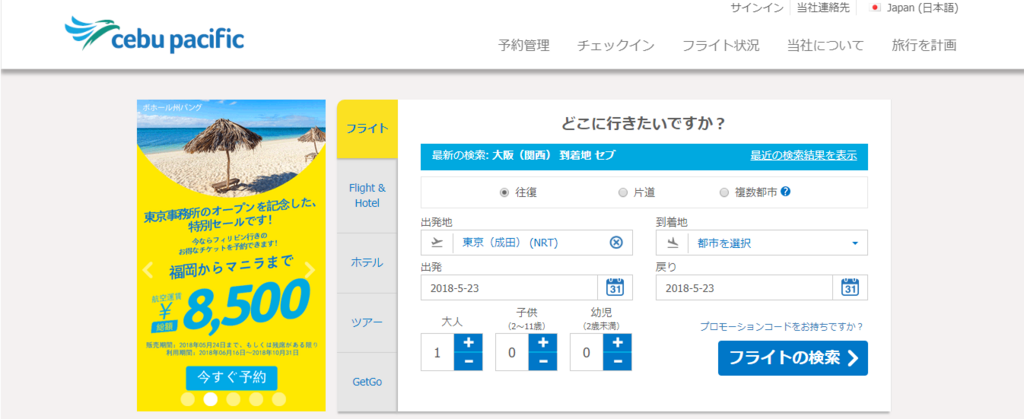This screenshot has width=1024, height=419.
Task: Click the 子供 count value field
Action: tap(512, 352)
